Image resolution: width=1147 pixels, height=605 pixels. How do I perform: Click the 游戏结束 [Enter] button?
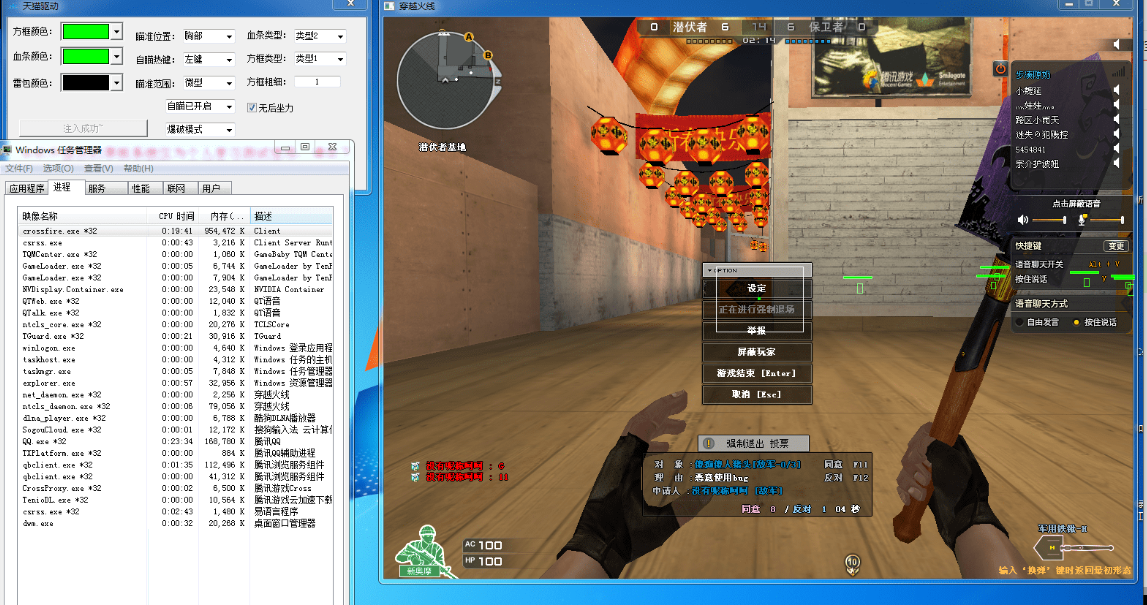(x=756, y=373)
